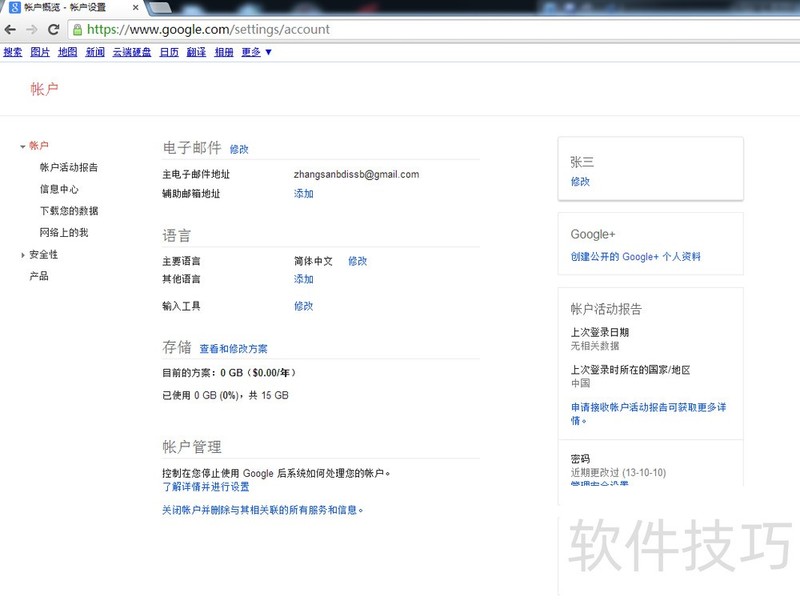800x605 pixels.
Task: Click the browser back arrow
Action: click(10, 30)
